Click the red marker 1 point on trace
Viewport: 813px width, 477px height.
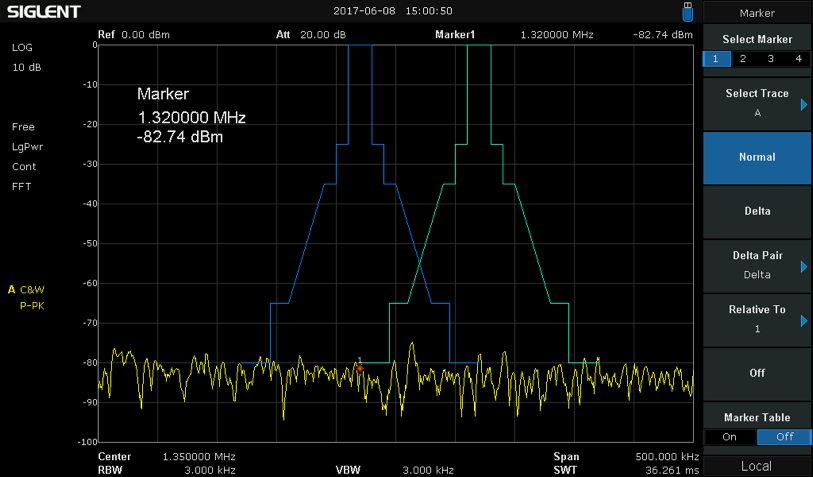(360, 368)
